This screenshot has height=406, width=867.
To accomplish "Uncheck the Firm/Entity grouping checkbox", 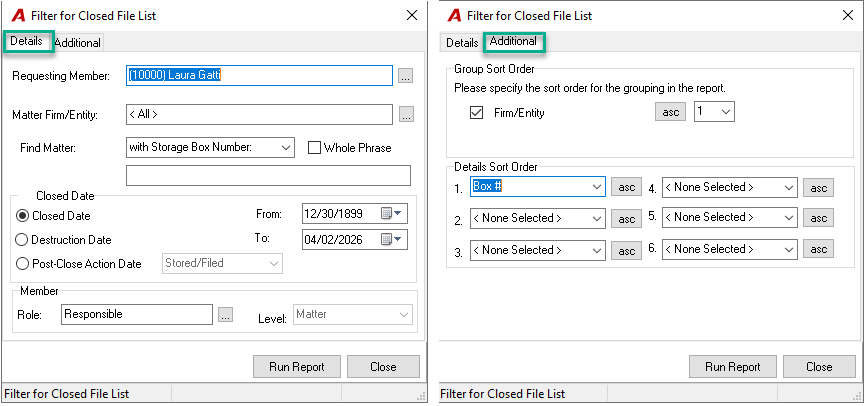I will pos(476,113).
